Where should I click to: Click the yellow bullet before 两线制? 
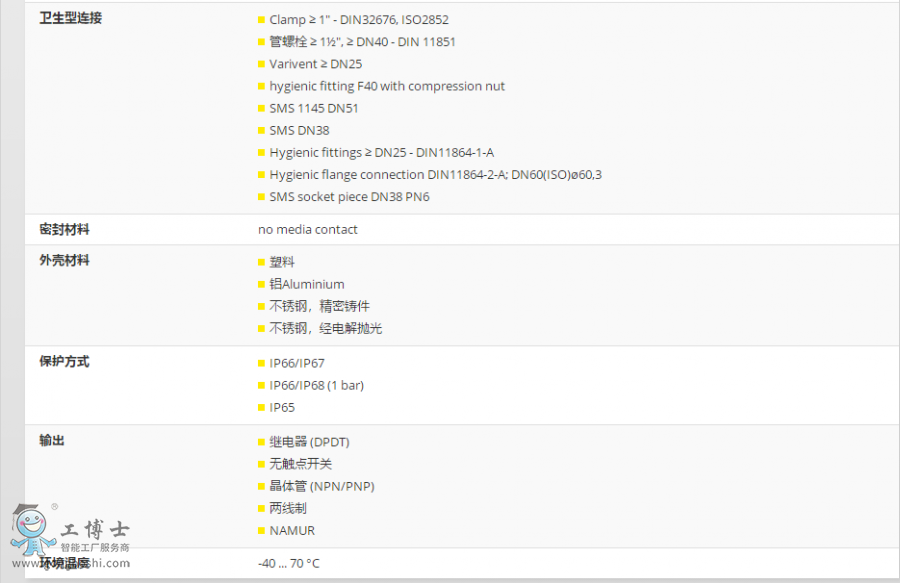262,508
